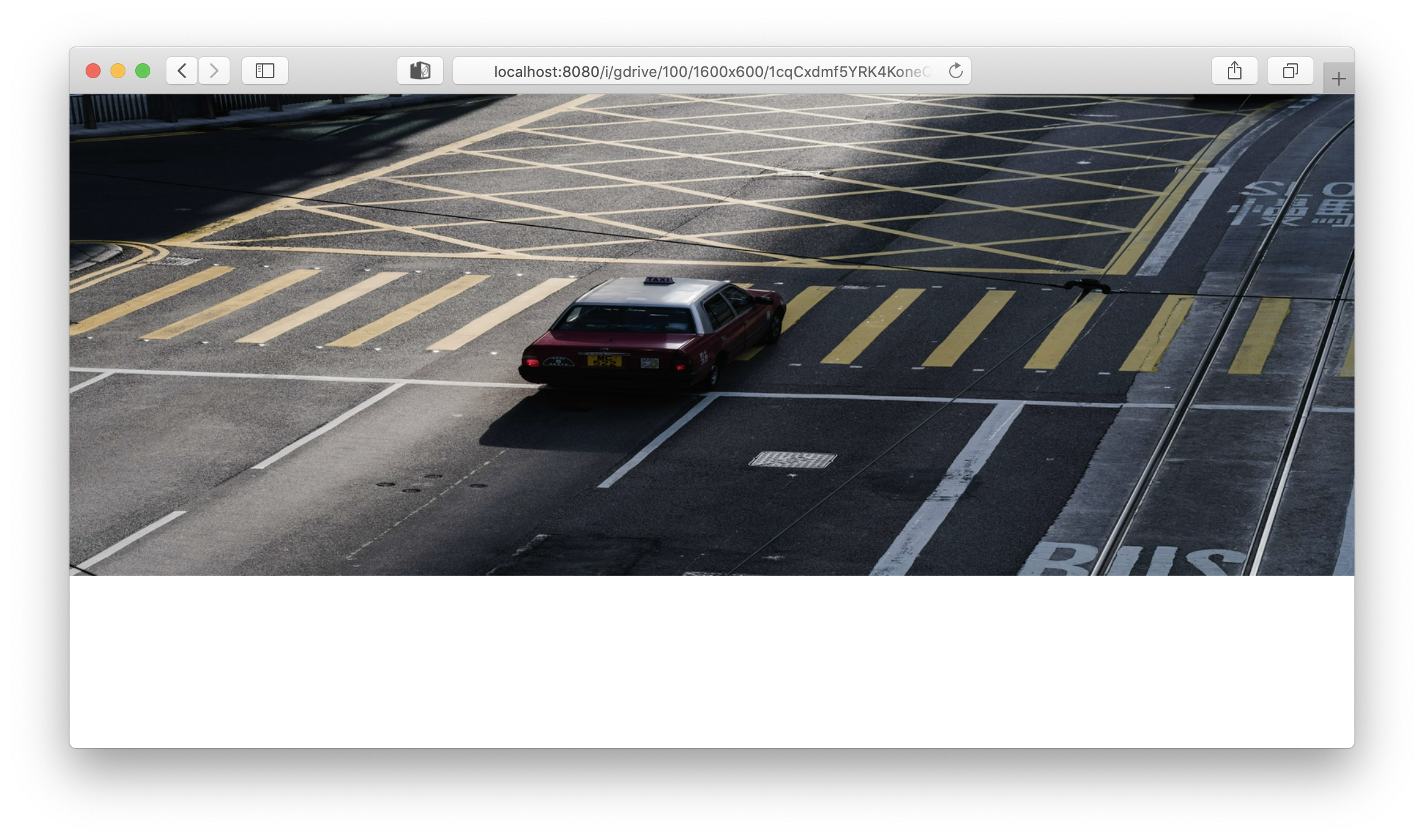This screenshot has width=1424, height=840.
Task: Click the TAXI roof sign on the car
Action: [659, 280]
